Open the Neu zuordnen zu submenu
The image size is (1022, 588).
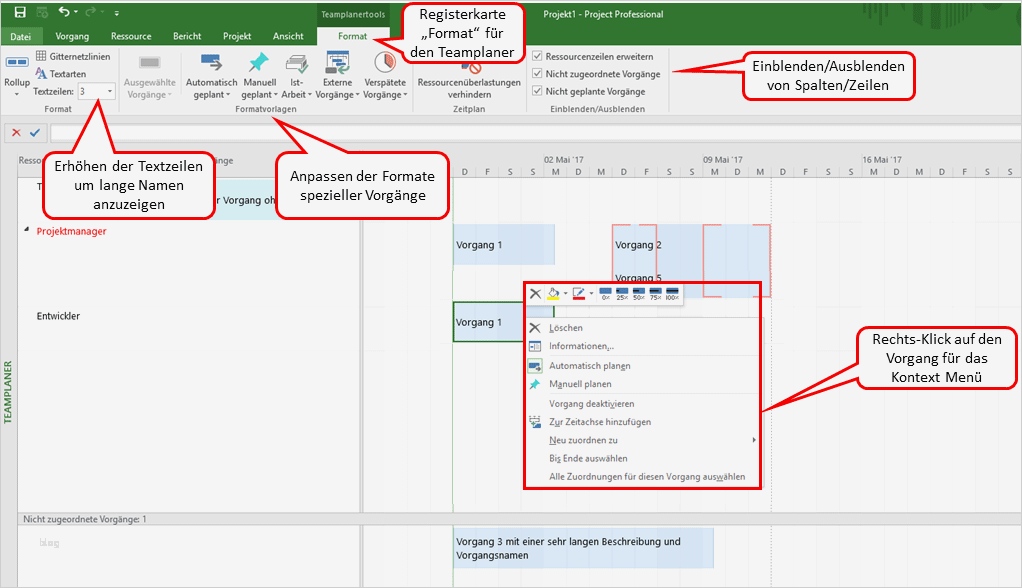point(643,440)
